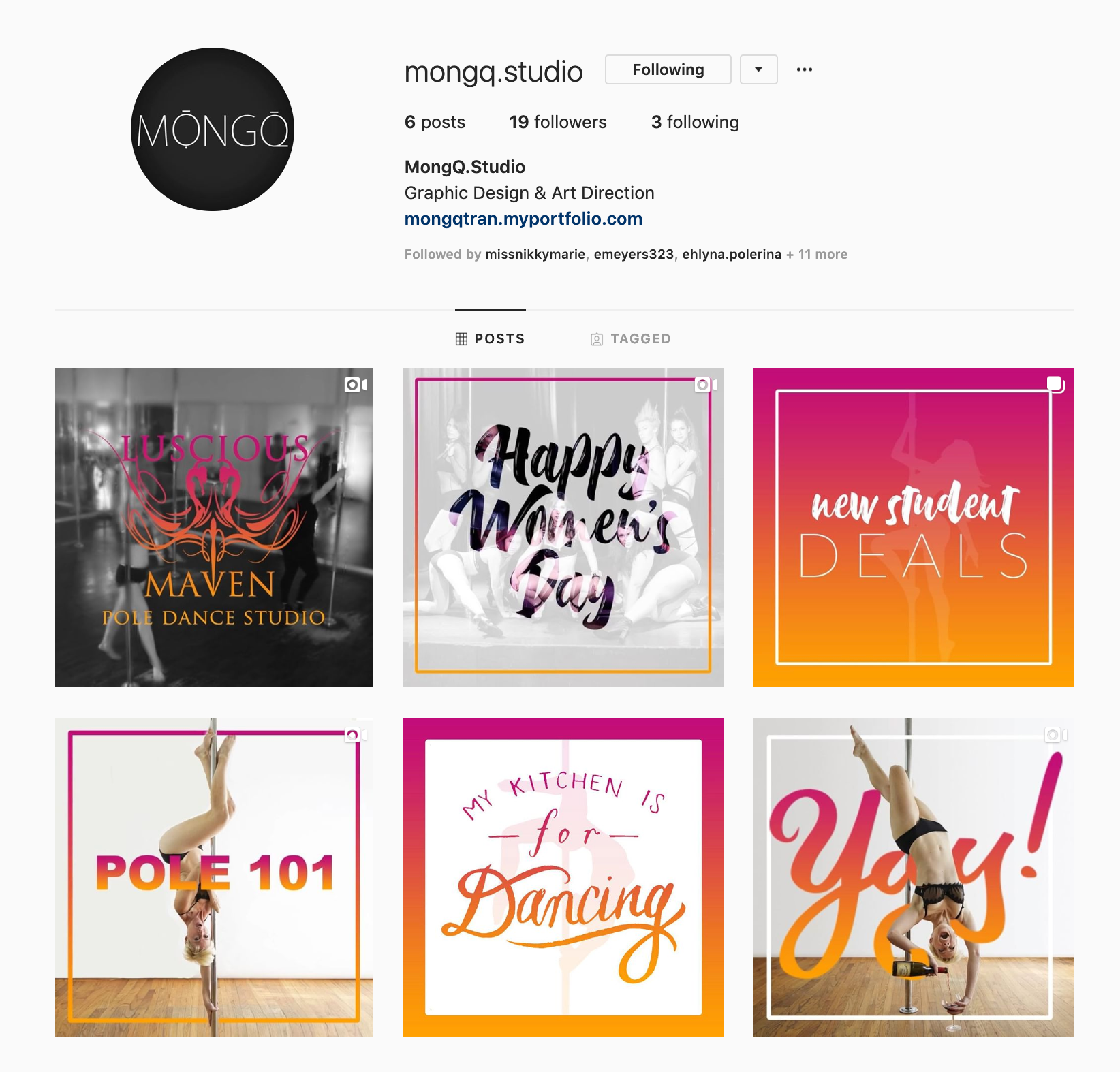The width and height of the screenshot is (1120, 1072).
Task: Open missnikkymarie's profile link
Action: pyautogui.click(x=535, y=254)
